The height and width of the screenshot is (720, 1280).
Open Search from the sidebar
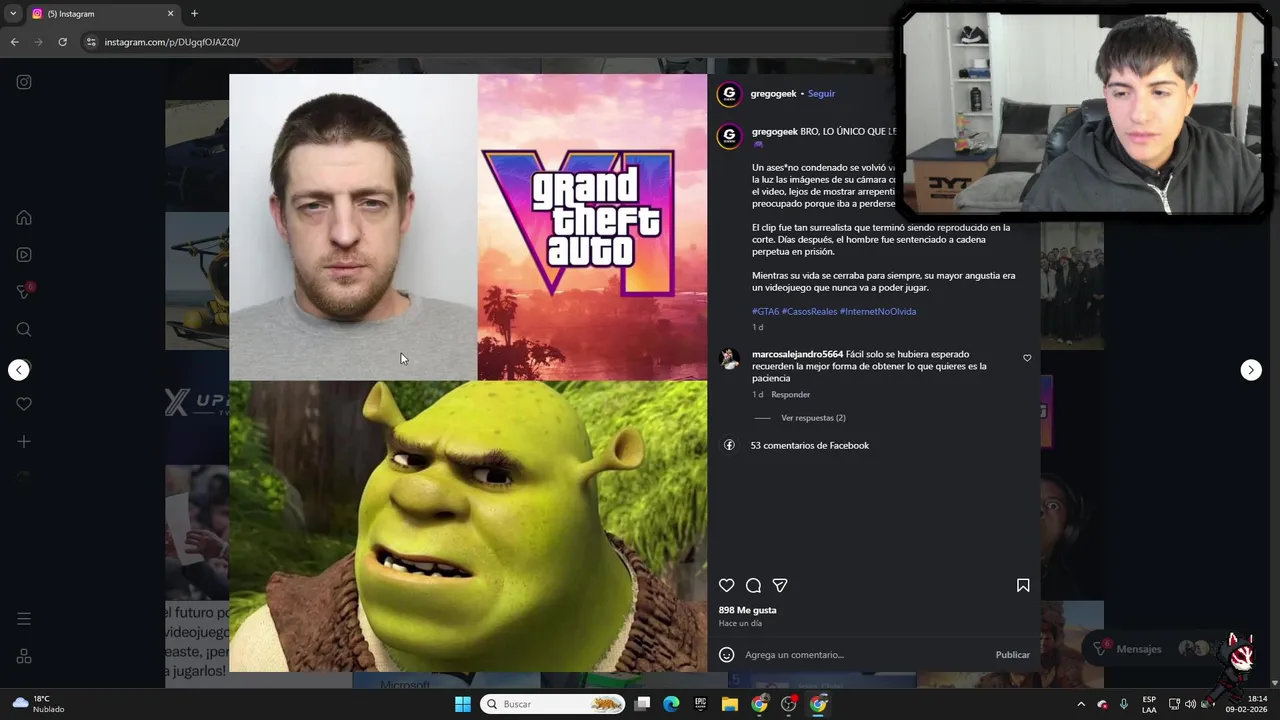[x=24, y=330]
